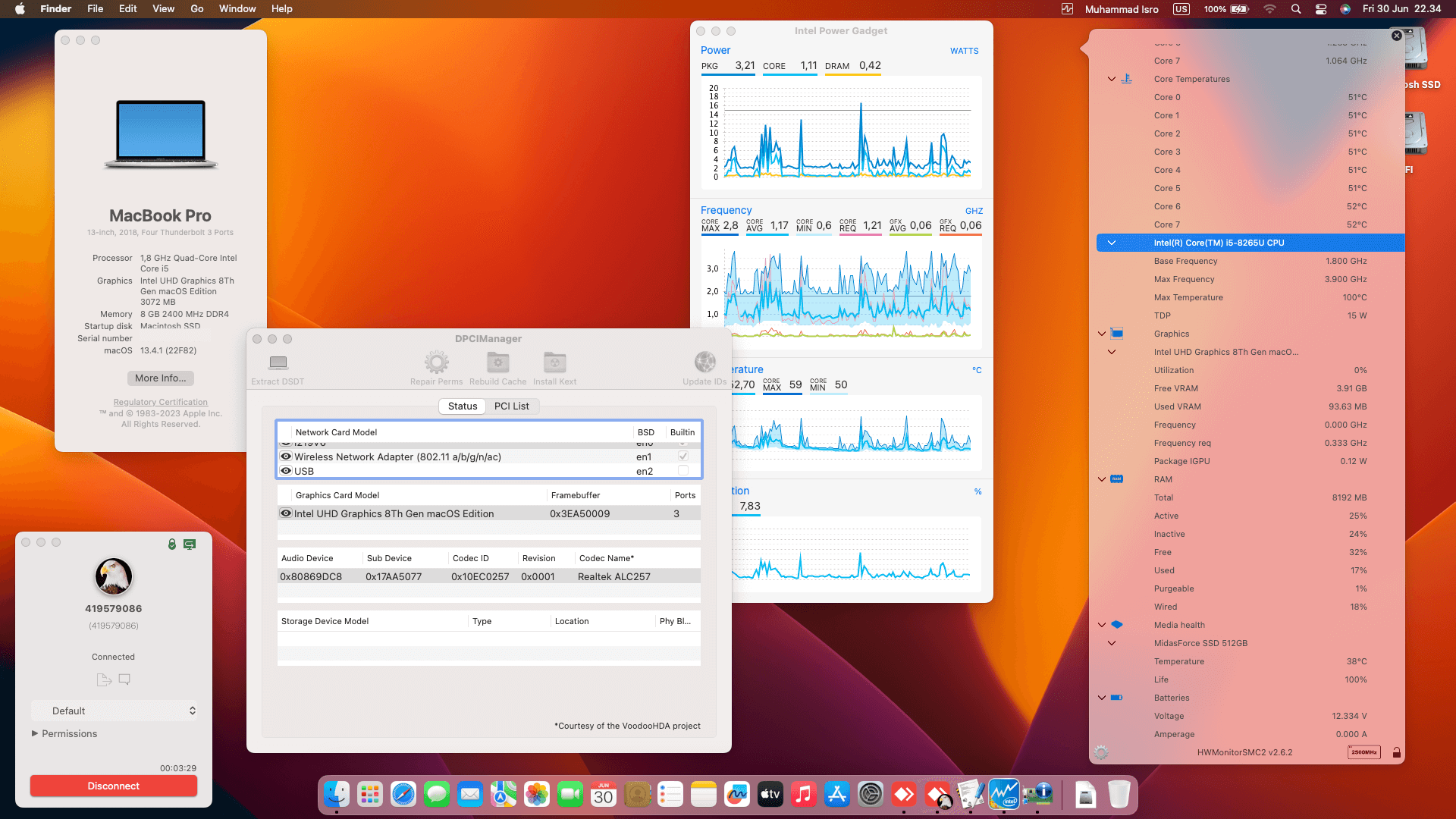
Task: Collapse the Graphics group chevron in HWMonitor
Action: (1102, 334)
